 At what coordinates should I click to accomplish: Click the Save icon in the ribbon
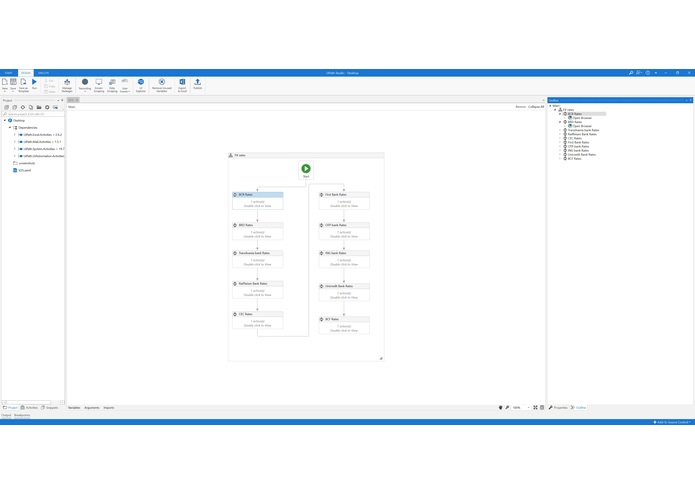click(x=13, y=84)
